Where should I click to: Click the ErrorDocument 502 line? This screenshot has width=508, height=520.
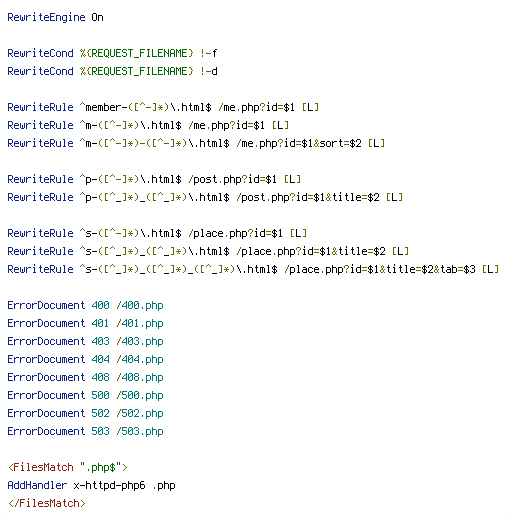[x=85, y=413]
